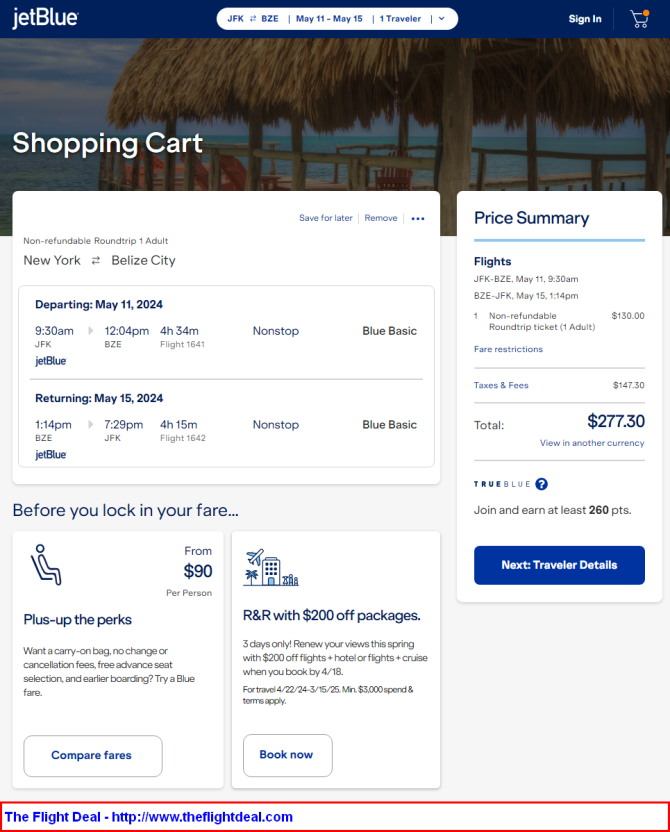Click the TrueBlue help question mark icon

point(541,484)
